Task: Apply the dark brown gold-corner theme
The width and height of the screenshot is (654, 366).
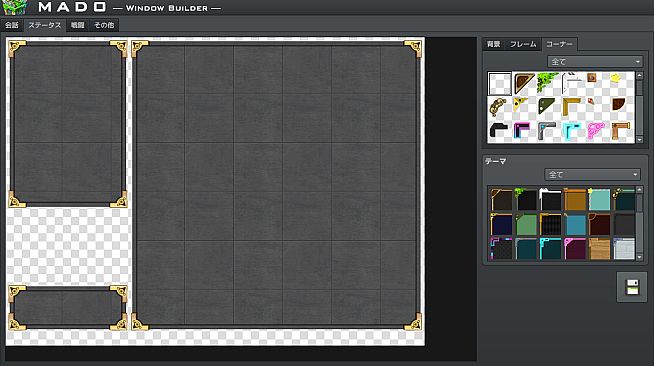Action: 501,200
